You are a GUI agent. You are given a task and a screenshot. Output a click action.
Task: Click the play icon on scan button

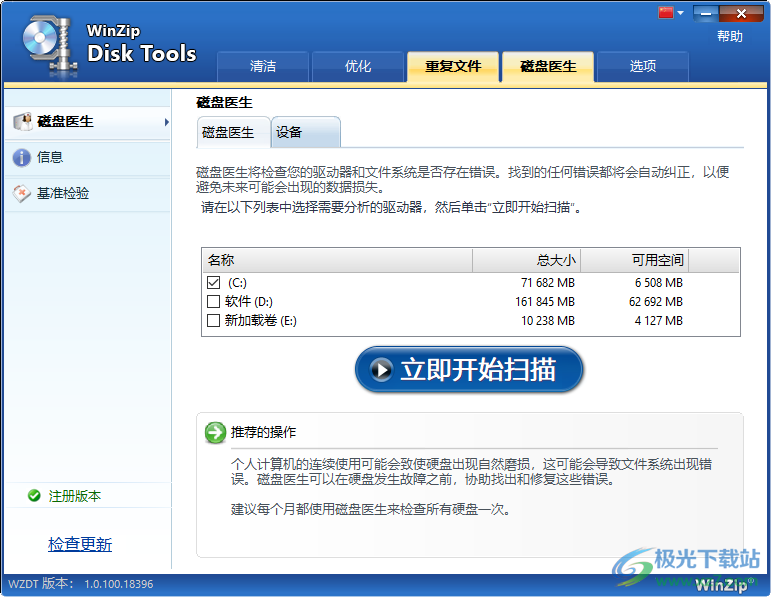pos(382,370)
